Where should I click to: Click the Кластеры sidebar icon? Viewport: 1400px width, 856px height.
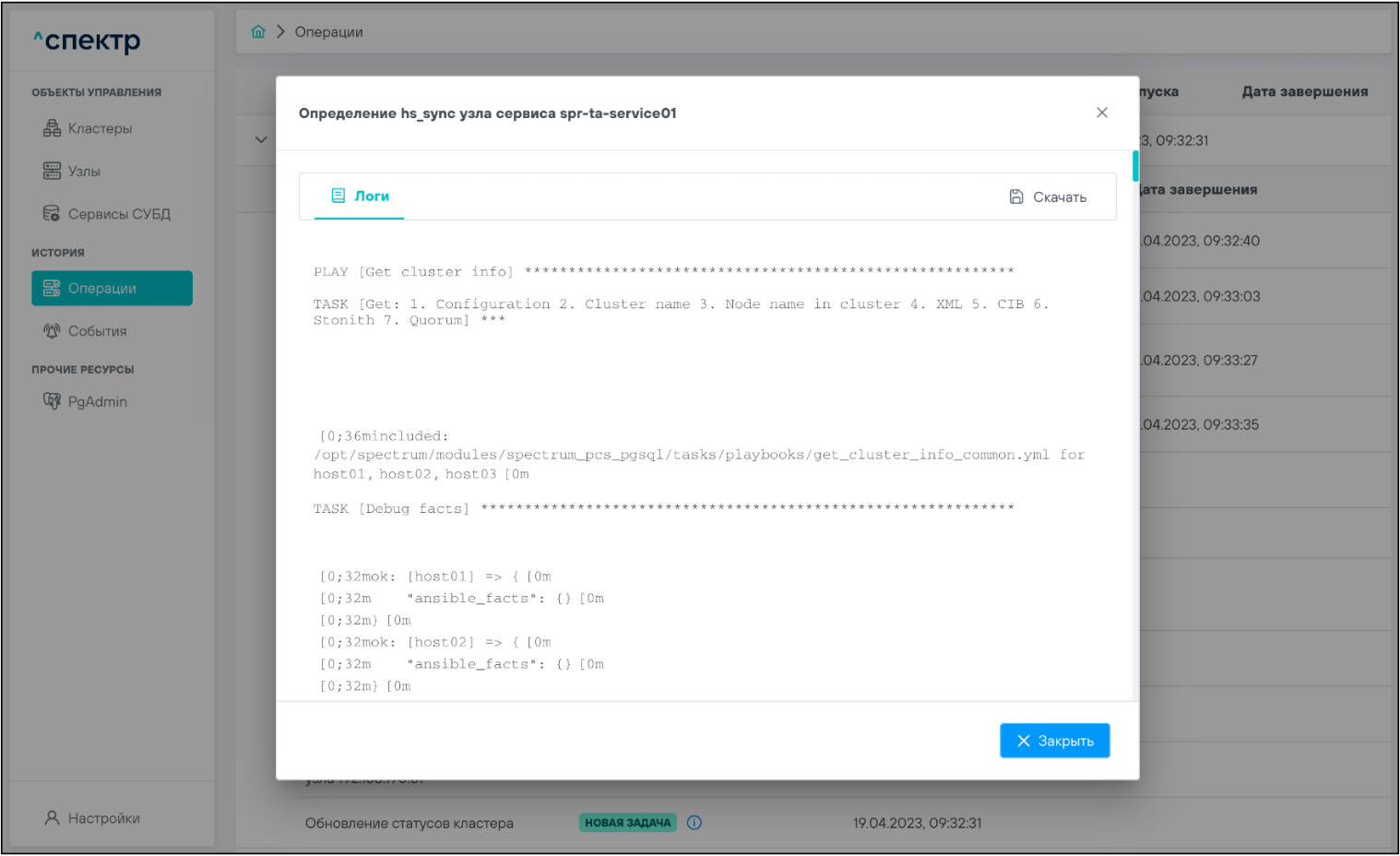pos(52,128)
